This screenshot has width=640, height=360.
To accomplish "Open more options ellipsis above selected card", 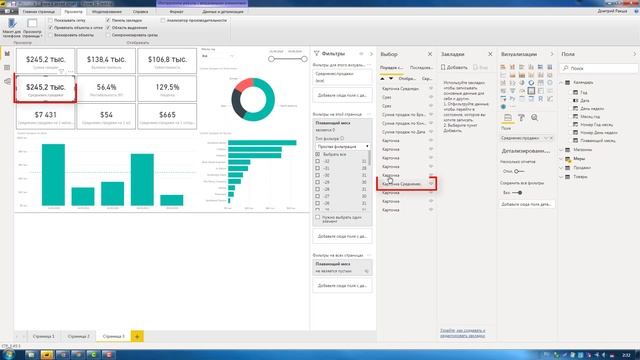I will click(x=70, y=71).
